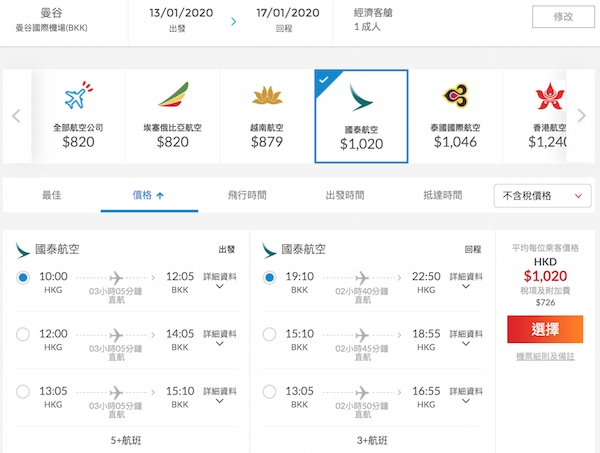
Task: Choose the 15:10 BKK return flight
Action: pos(269,335)
